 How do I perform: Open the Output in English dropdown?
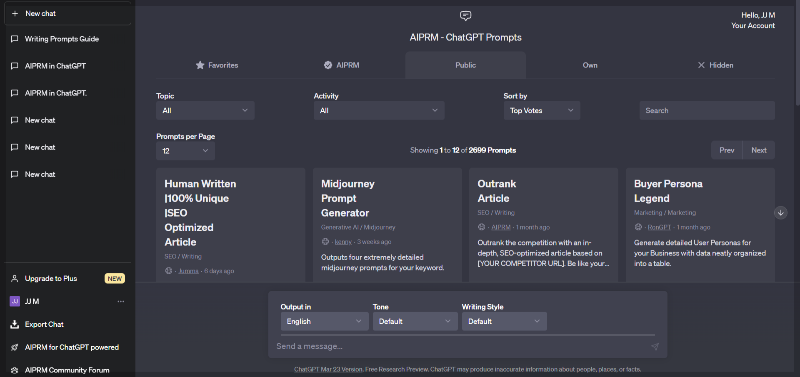324,321
